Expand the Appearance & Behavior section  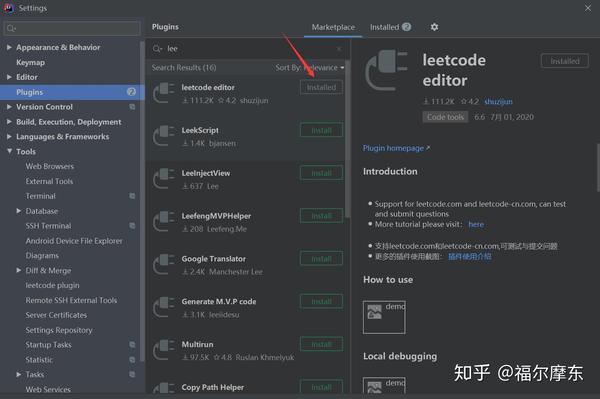click(x=9, y=47)
